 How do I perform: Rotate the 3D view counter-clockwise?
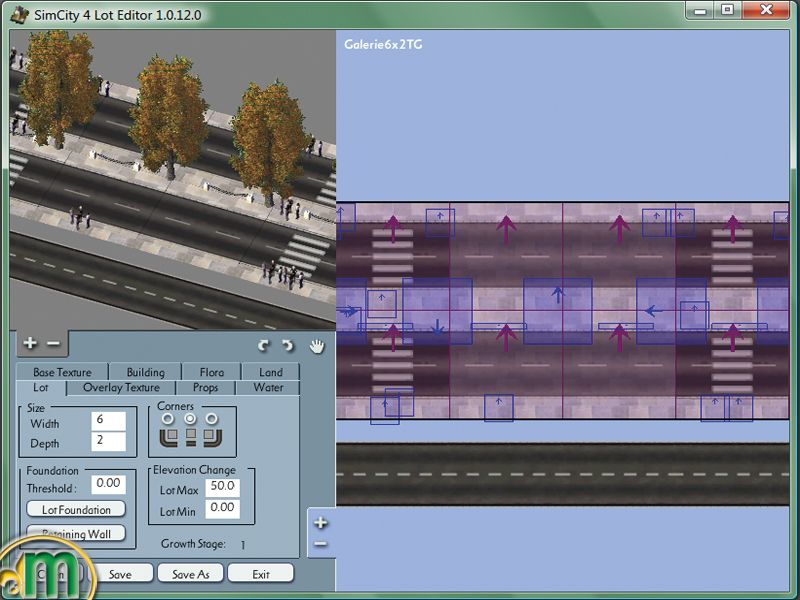(x=288, y=346)
